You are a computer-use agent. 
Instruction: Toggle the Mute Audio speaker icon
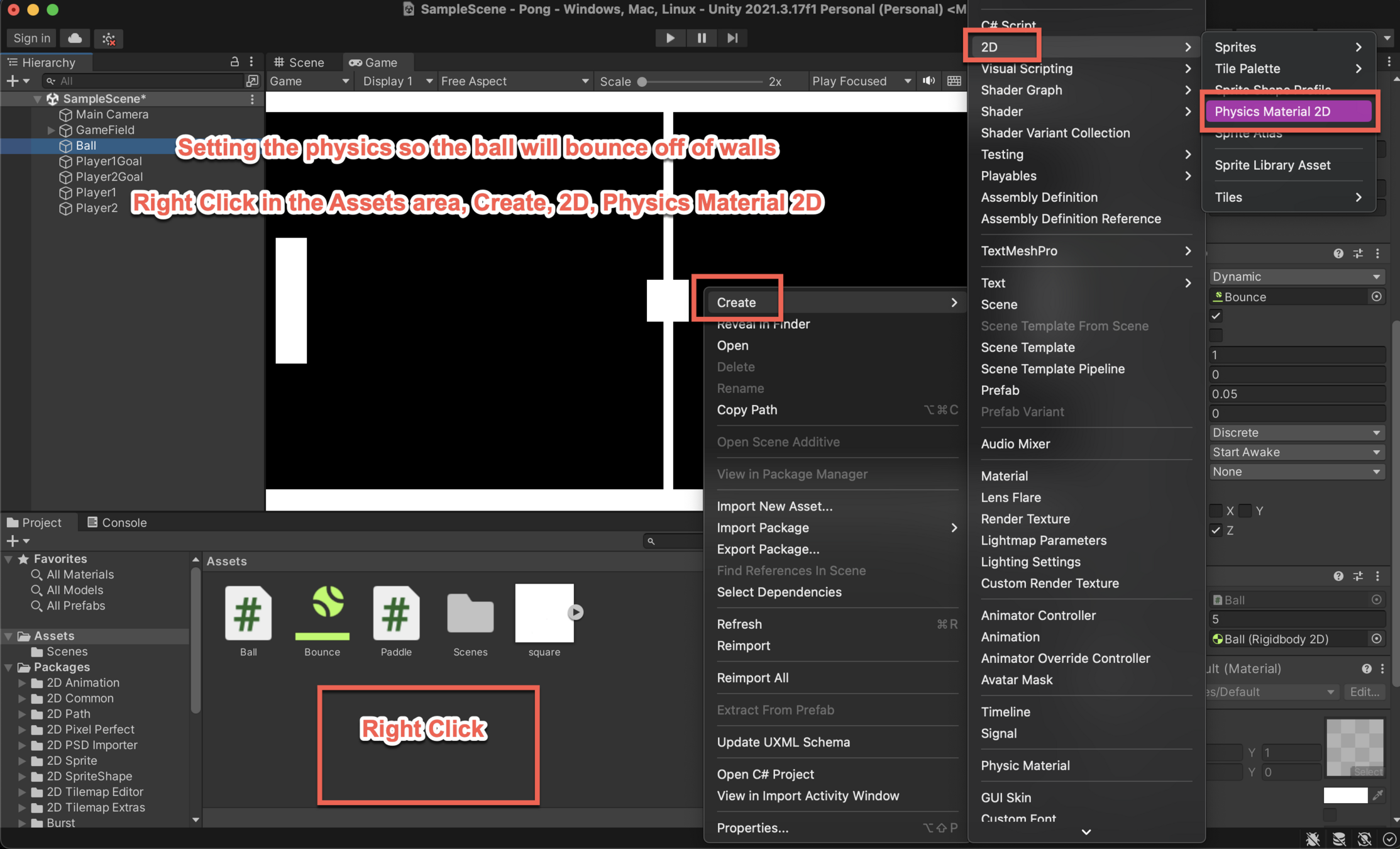pyautogui.click(x=929, y=81)
